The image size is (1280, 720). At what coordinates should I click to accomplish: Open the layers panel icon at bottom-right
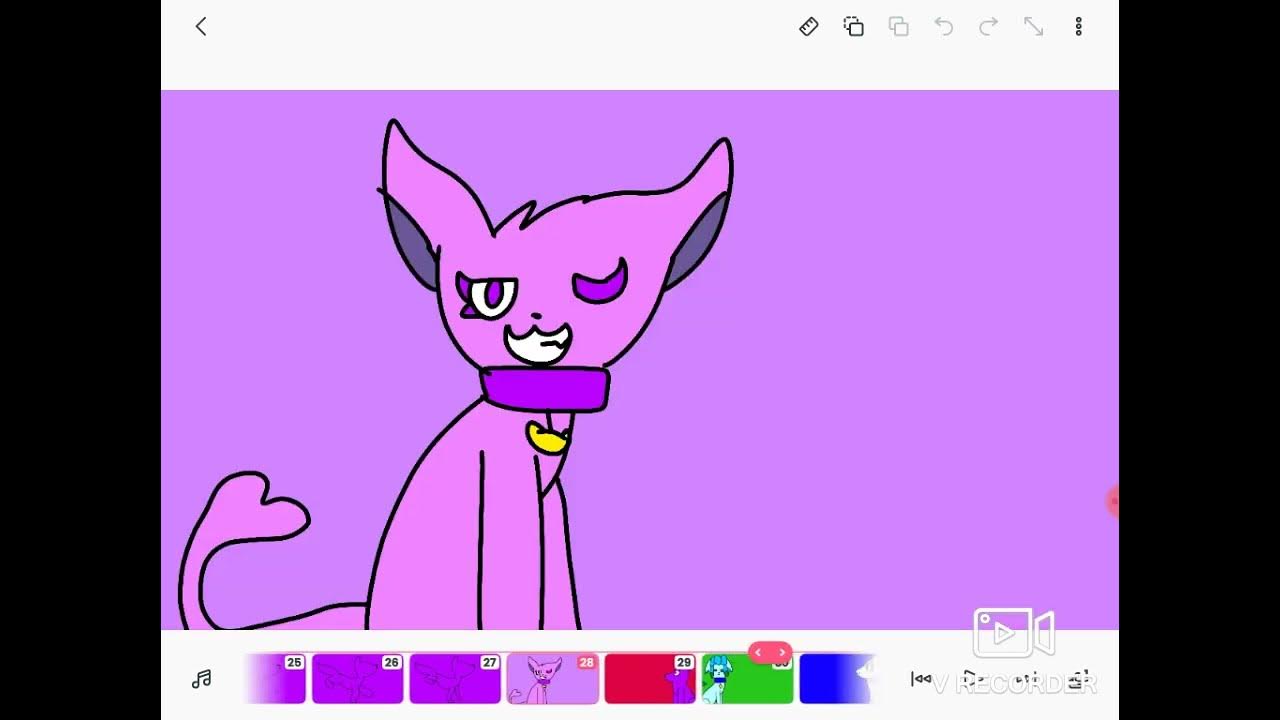coord(1078,681)
